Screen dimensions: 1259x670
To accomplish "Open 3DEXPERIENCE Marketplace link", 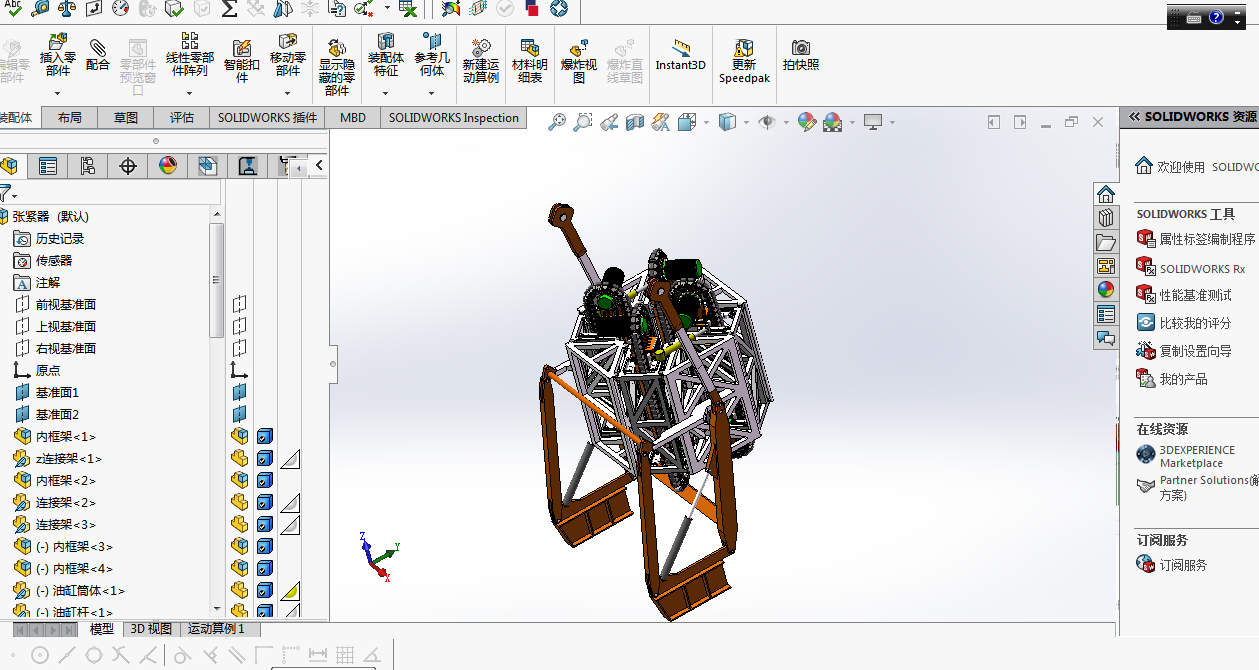I will (1197, 456).
